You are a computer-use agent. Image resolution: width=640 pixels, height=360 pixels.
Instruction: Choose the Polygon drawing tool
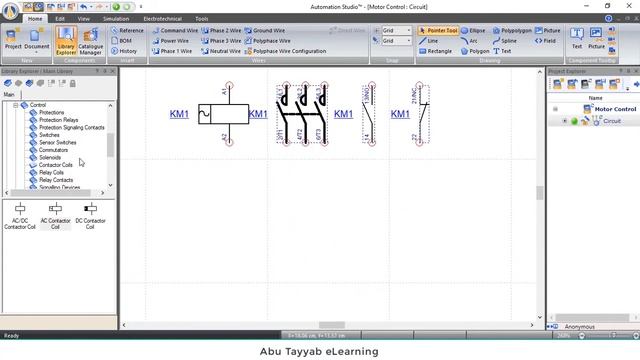point(475,51)
